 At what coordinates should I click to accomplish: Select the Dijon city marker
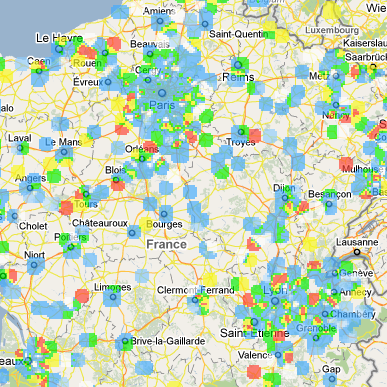coord(285,198)
